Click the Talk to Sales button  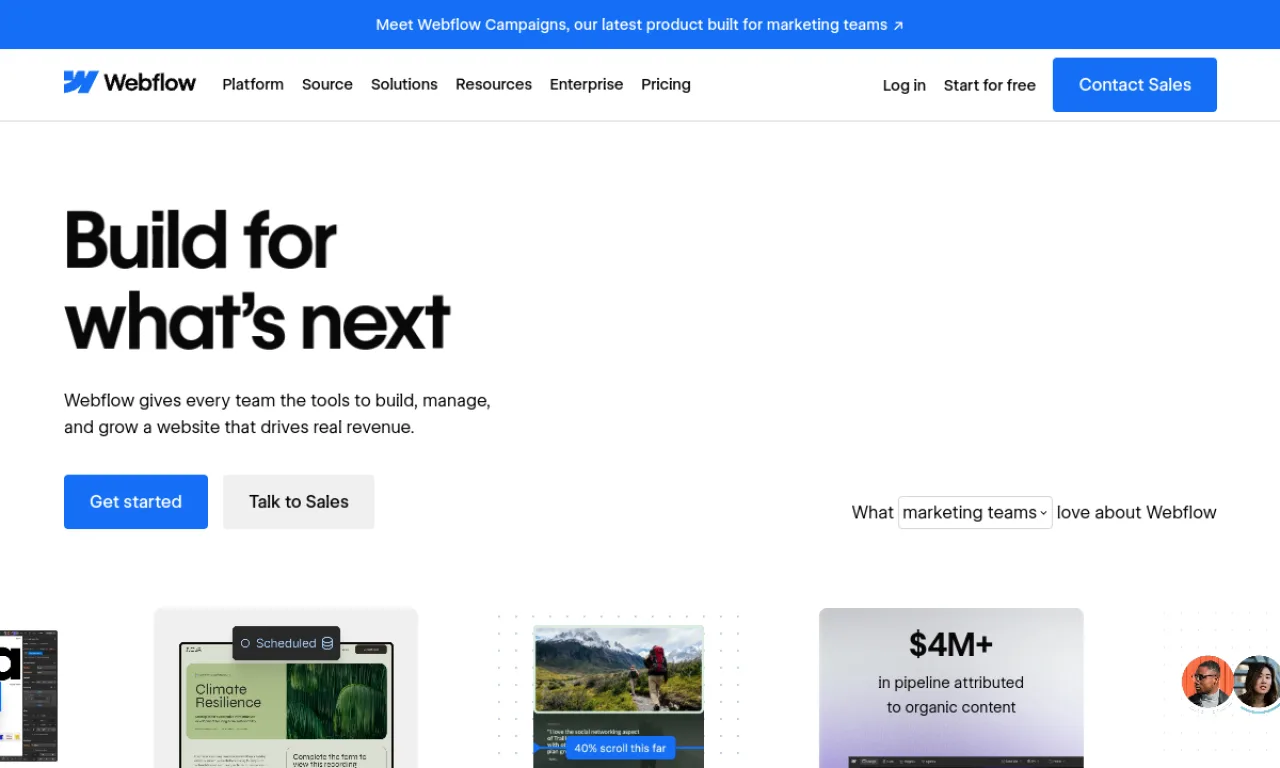tap(298, 502)
